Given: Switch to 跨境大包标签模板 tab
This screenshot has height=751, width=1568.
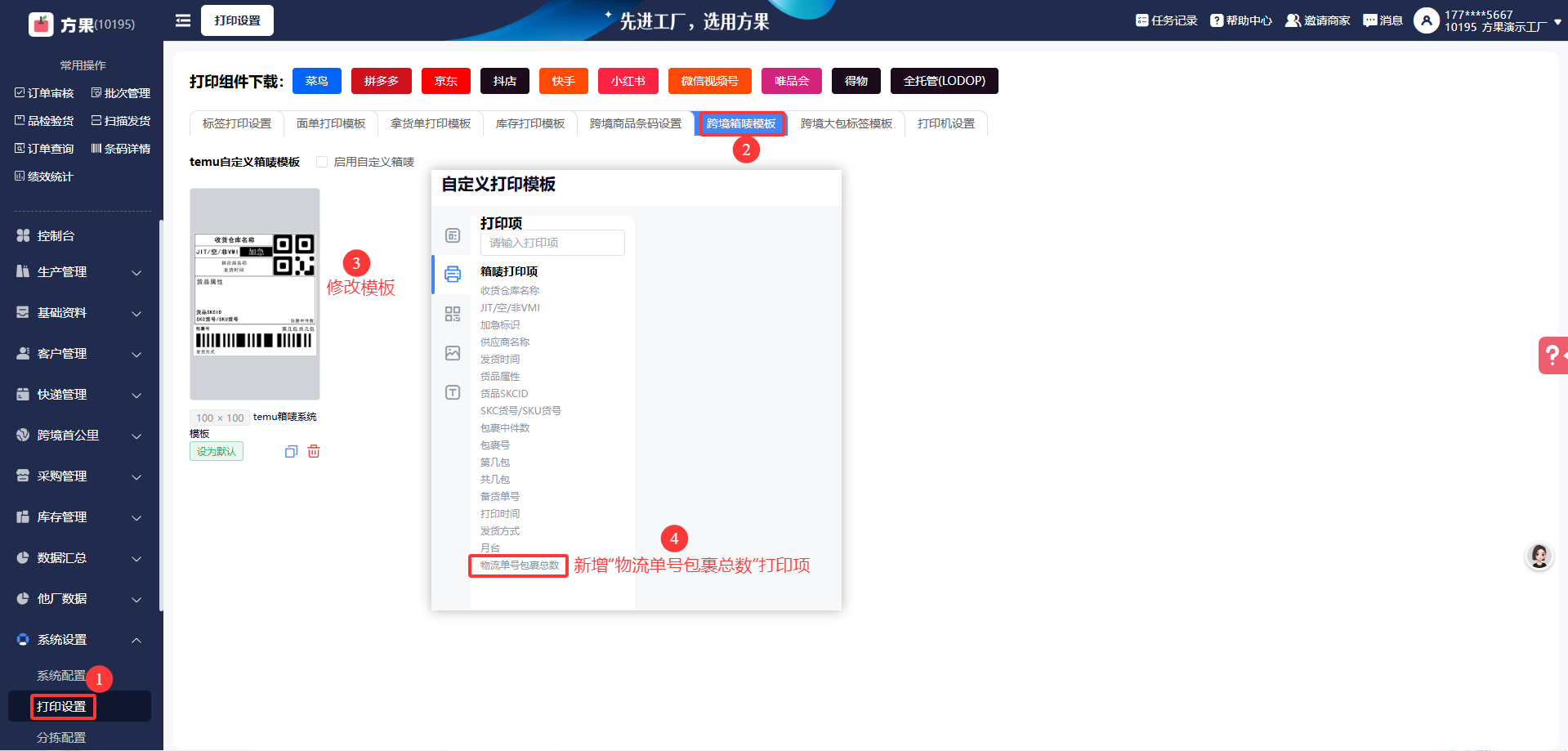Looking at the screenshot, I should [x=847, y=123].
